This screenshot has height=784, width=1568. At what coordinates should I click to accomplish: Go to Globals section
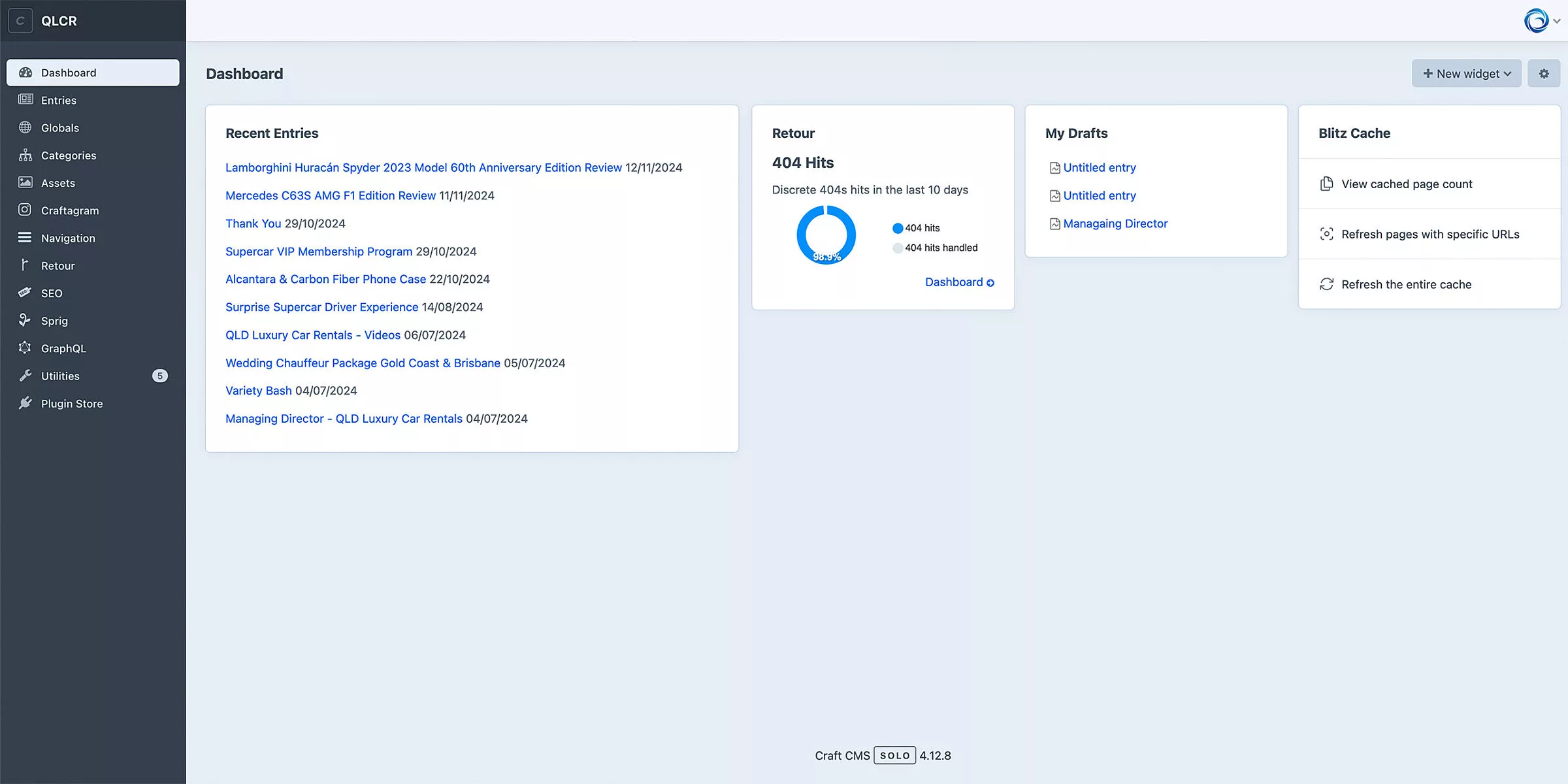(93, 127)
